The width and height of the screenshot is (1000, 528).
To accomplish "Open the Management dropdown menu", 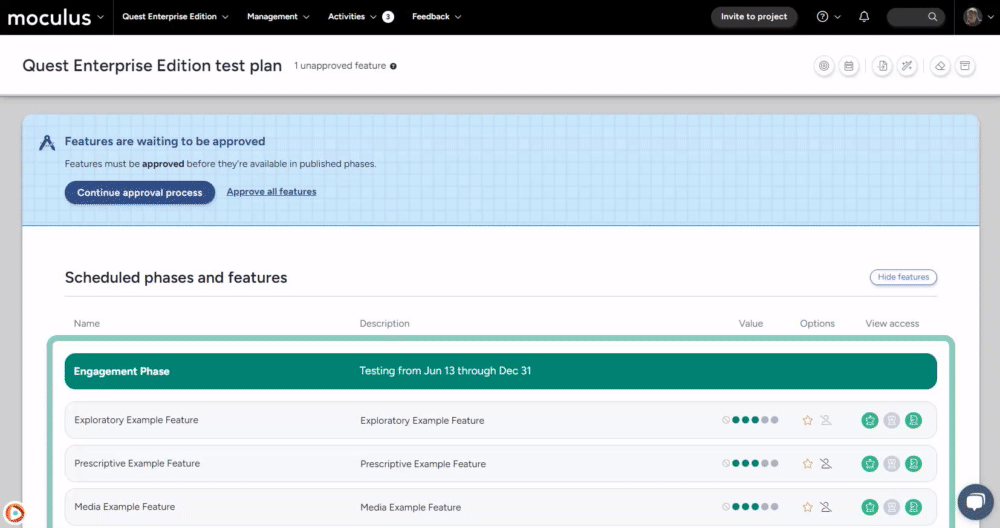I will 278,17.
